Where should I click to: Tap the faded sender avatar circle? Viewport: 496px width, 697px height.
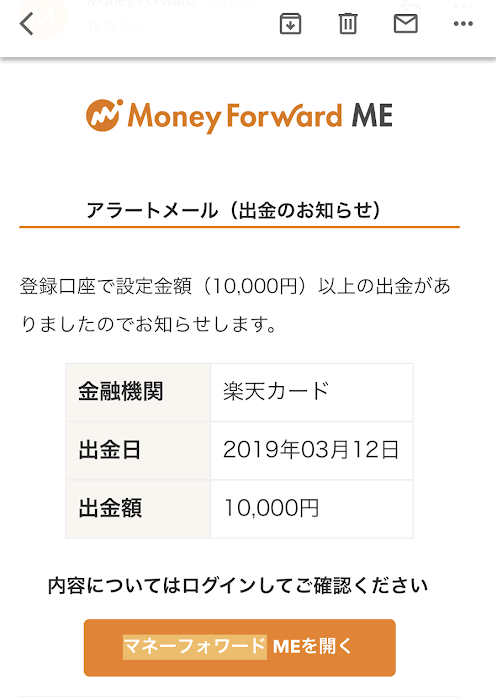click(44, 18)
